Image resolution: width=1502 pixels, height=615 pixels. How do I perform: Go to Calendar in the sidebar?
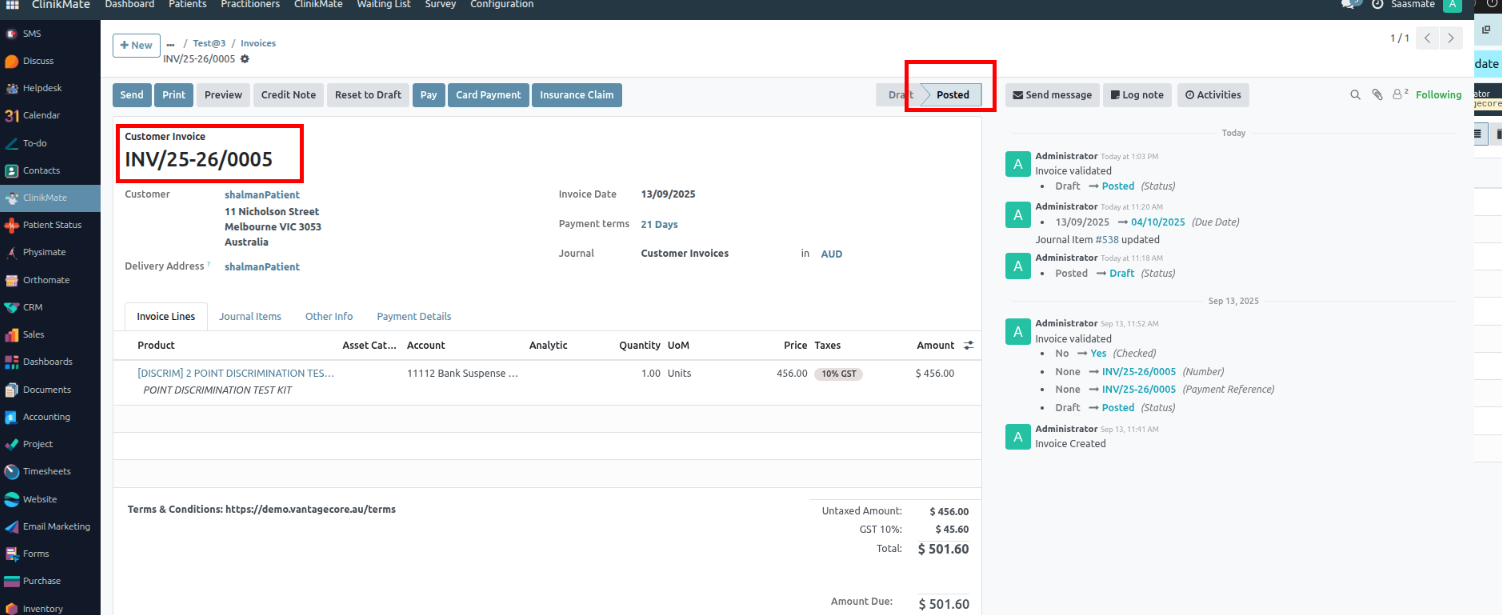pos(41,116)
